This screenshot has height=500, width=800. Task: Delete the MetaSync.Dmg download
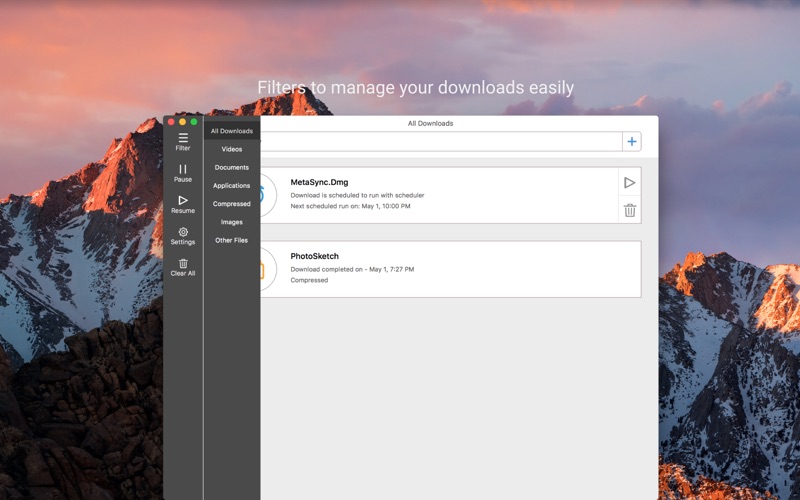(629, 210)
